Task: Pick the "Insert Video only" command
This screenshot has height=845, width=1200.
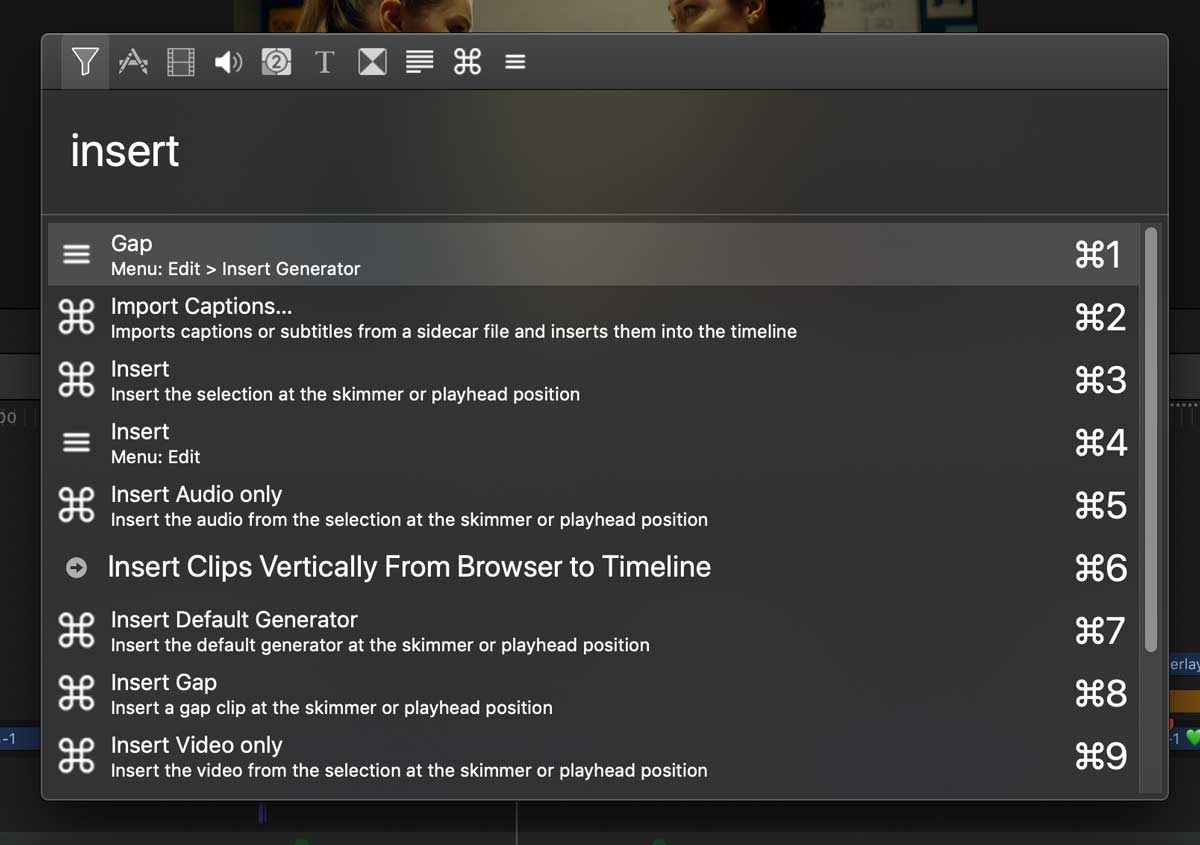Action: point(594,757)
